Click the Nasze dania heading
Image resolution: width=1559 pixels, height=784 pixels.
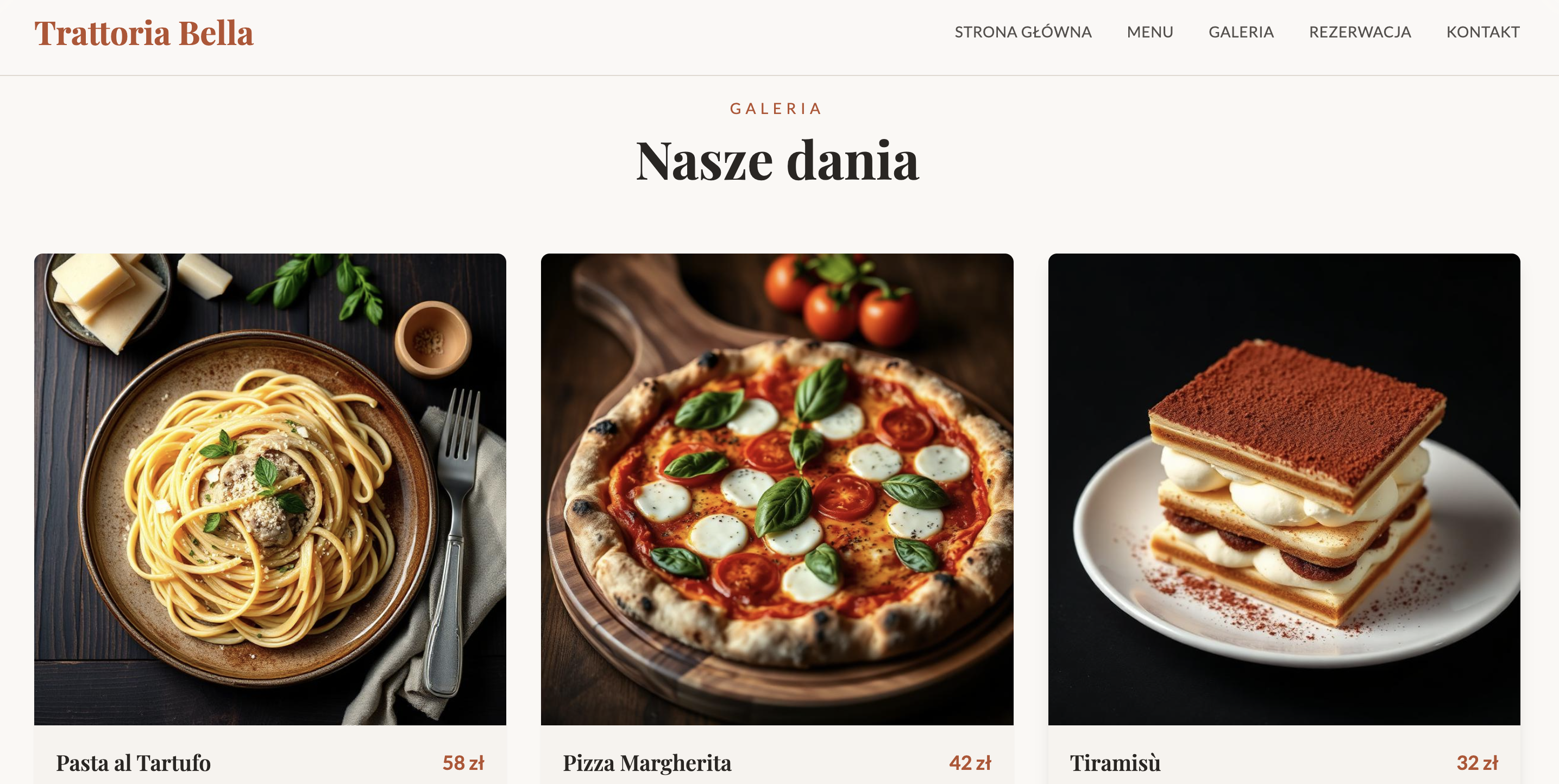coord(777,160)
